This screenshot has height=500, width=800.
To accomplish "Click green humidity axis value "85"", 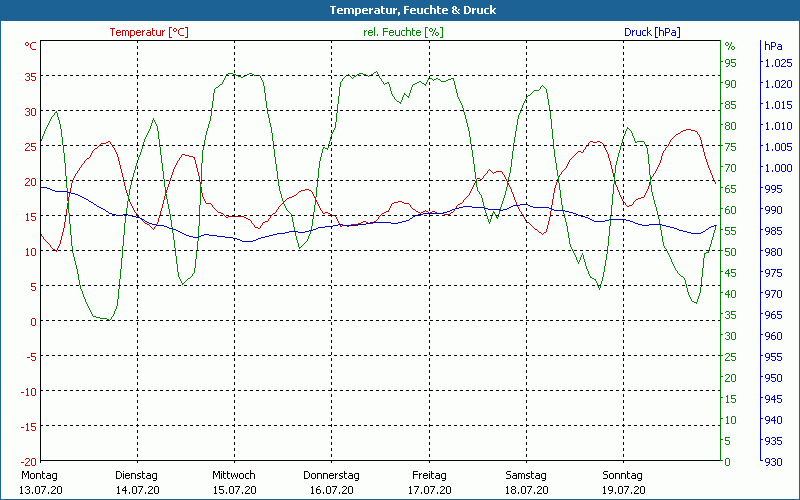I will (x=731, y=105).
